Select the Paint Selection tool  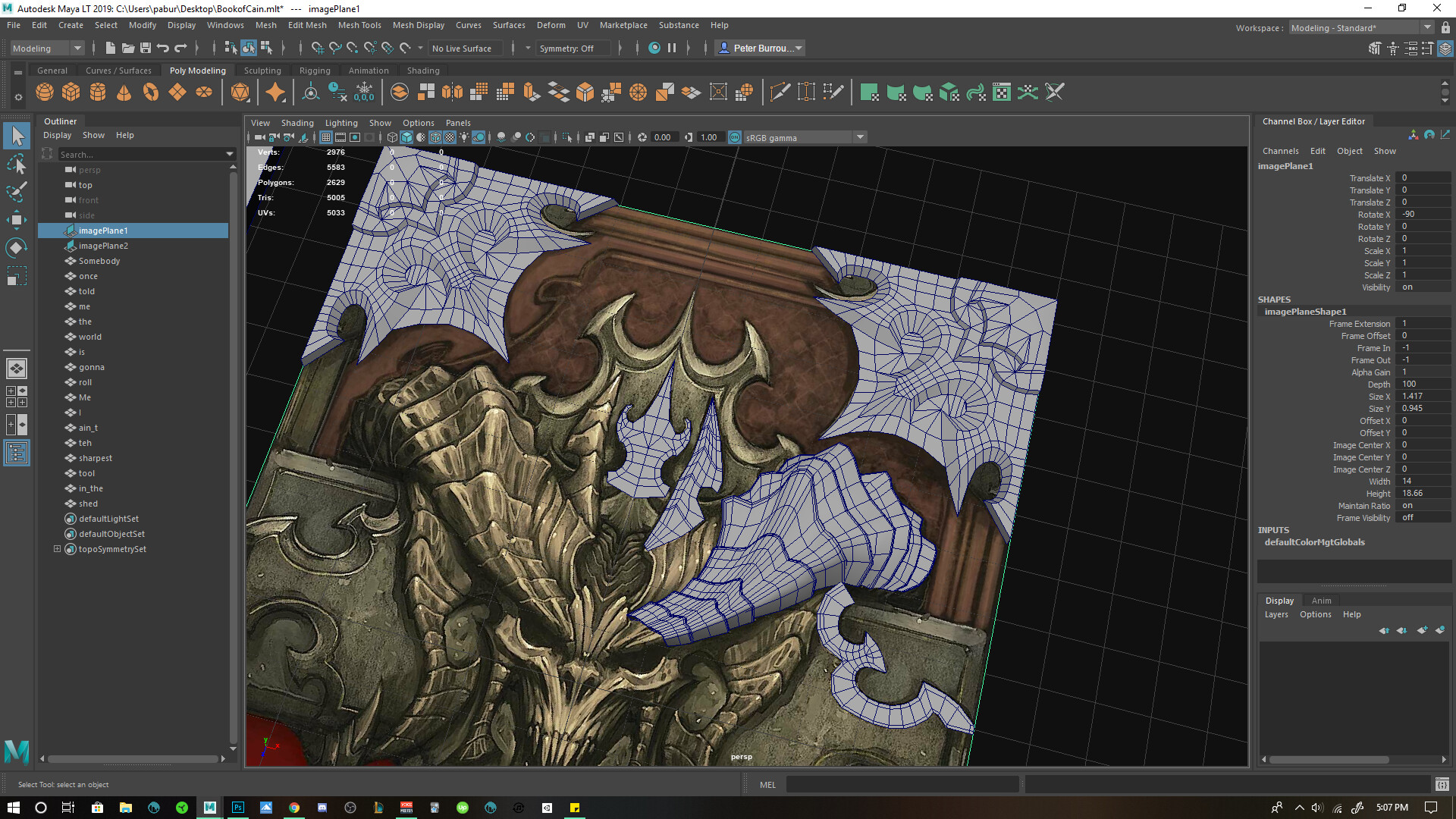pyautogui.click(x=17, y=192)
